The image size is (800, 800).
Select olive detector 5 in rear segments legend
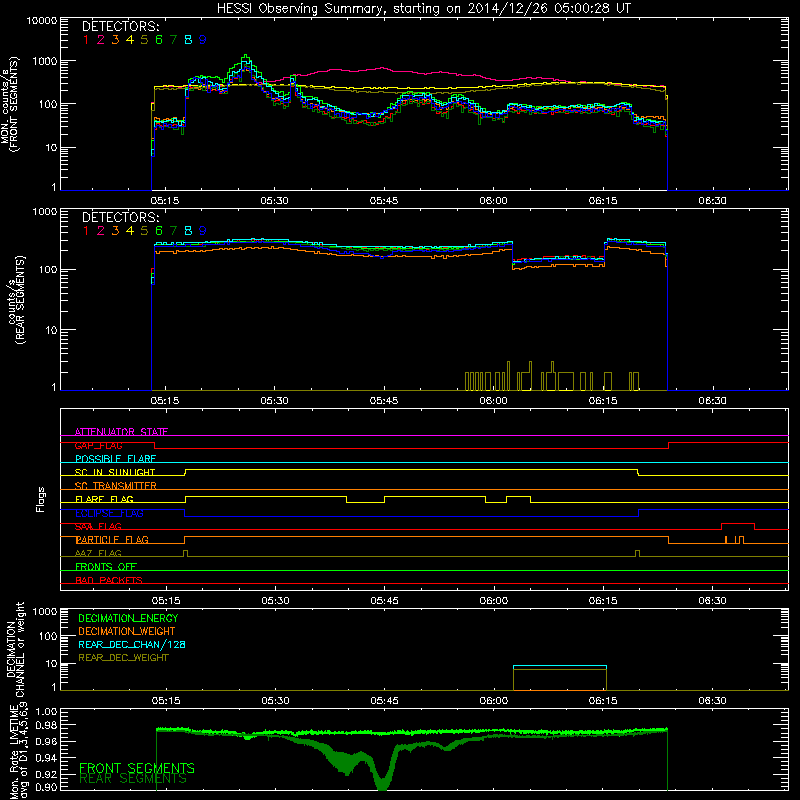[x=144, y=231]
